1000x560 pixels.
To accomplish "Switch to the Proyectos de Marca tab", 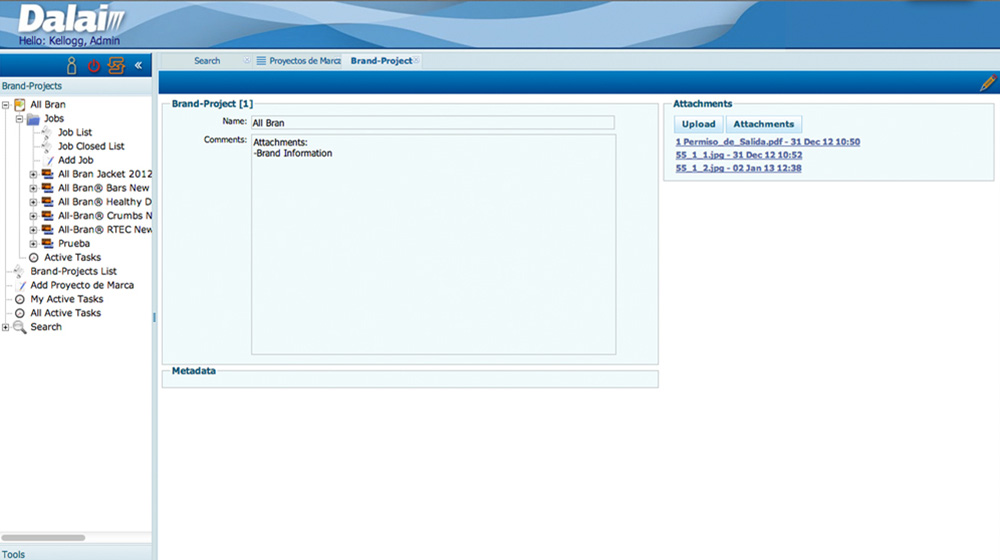I will pyautogui.click(x=304, y=61).
